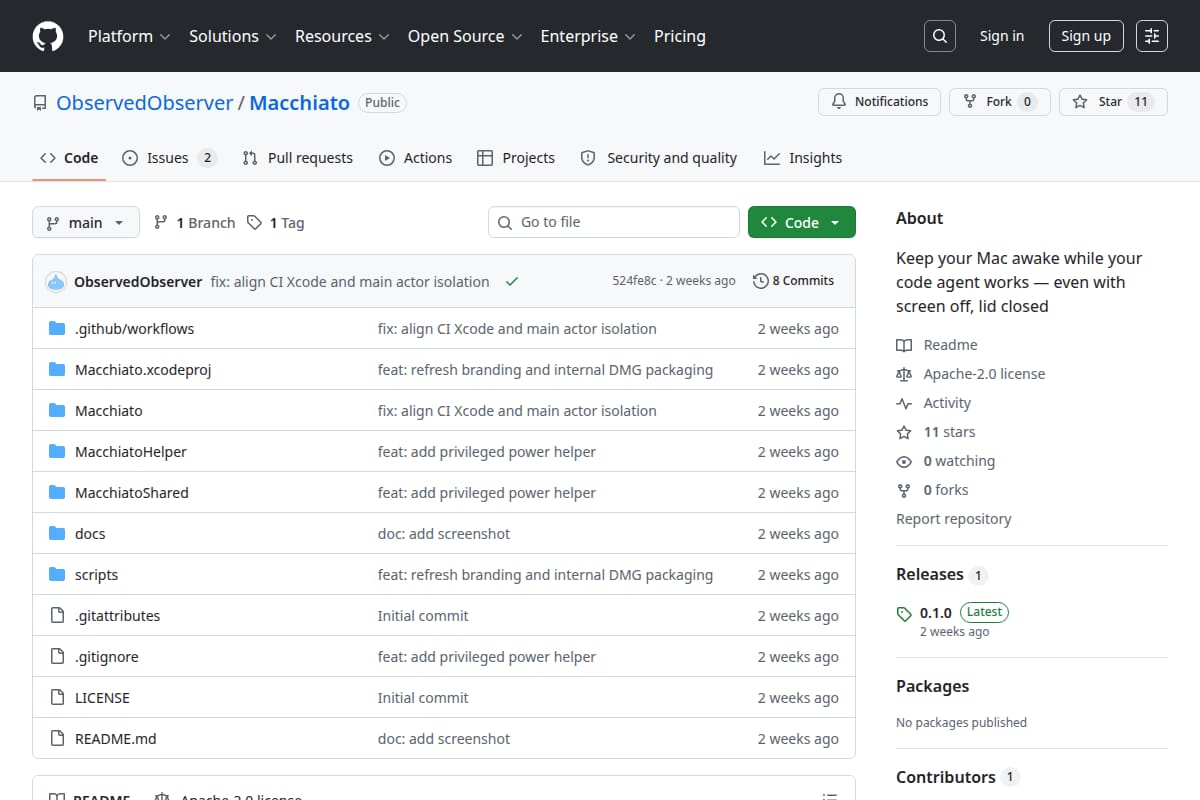Switch to Security and quality tab

tap(659, 158)
